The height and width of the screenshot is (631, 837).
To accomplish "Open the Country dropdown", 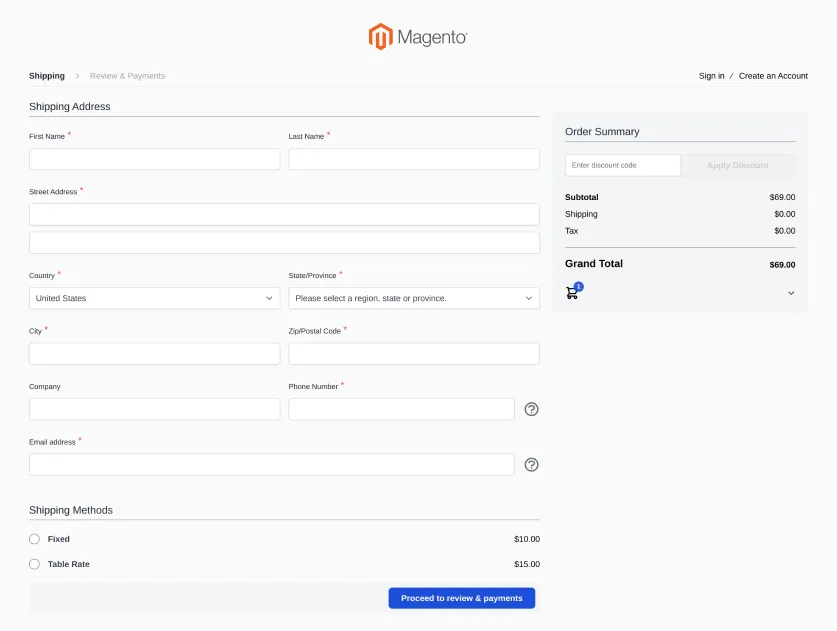I will click(154, 298).
